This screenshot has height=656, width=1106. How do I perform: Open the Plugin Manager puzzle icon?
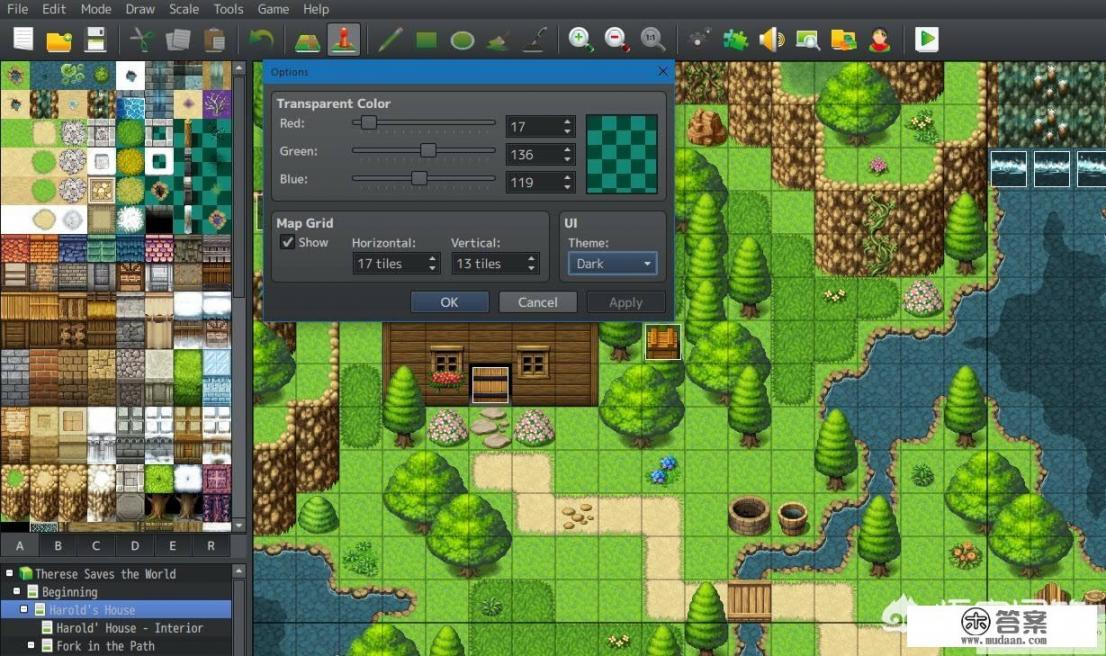click(x=735, y=40)
